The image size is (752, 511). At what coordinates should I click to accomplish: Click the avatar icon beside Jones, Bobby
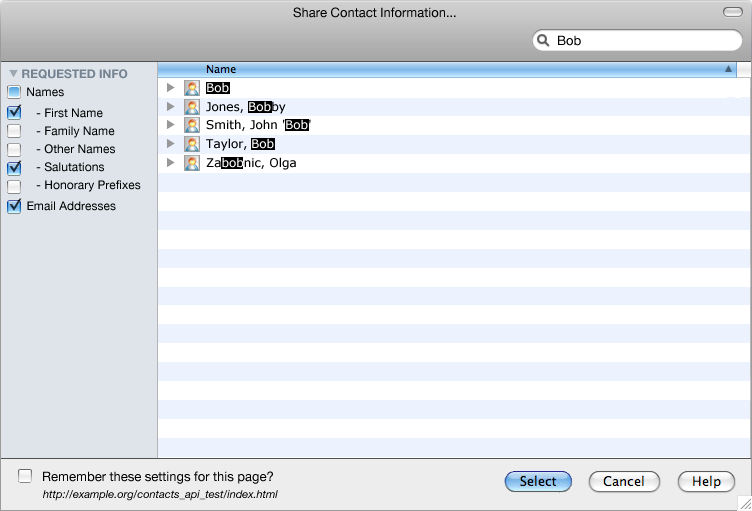click(192, 107)
